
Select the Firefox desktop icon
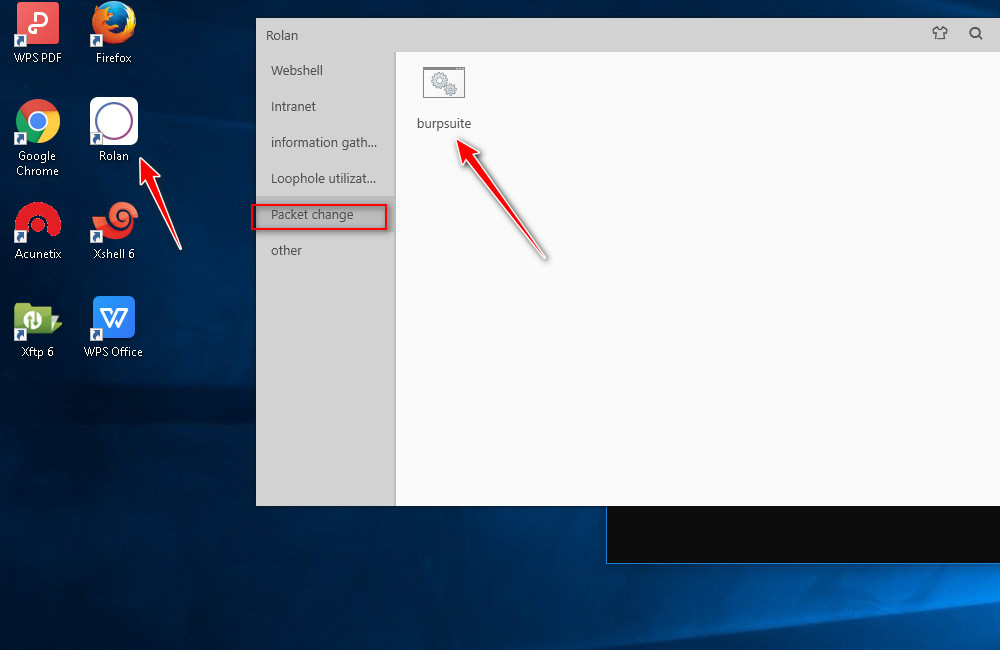pyautogui.click(x=114, y=25)
